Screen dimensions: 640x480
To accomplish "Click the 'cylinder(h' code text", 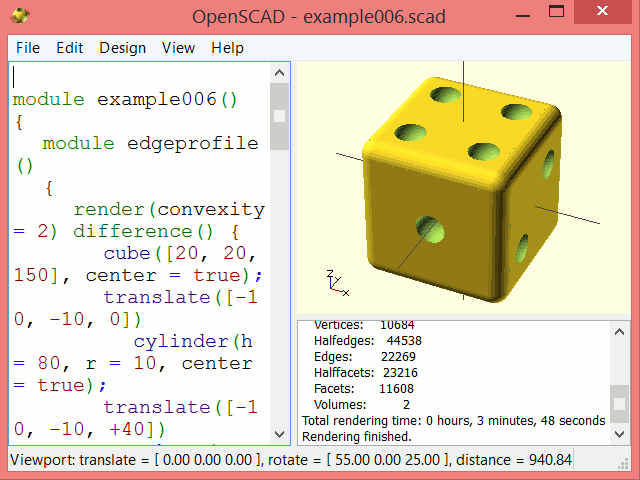I will (193, 342).
